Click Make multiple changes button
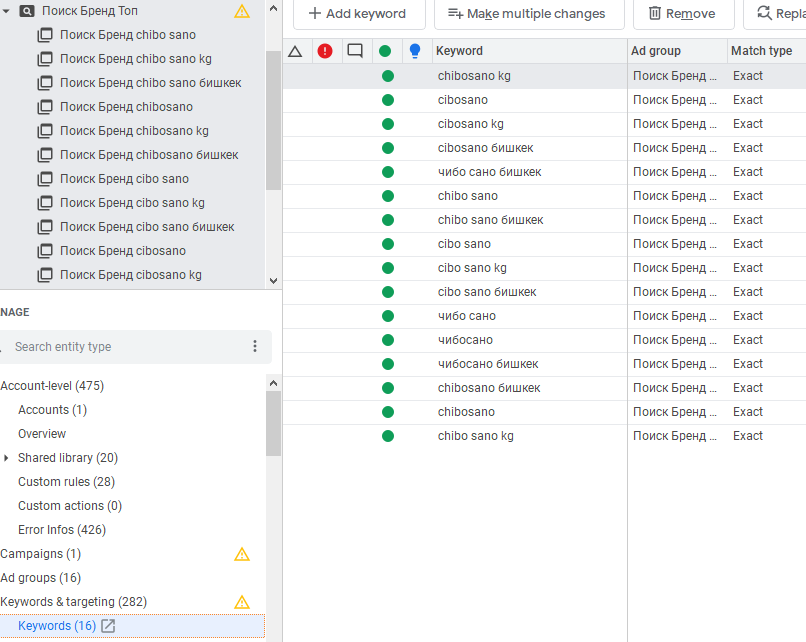Image resolution: width=806 pixels, height=642 pixels. (529, 14)
